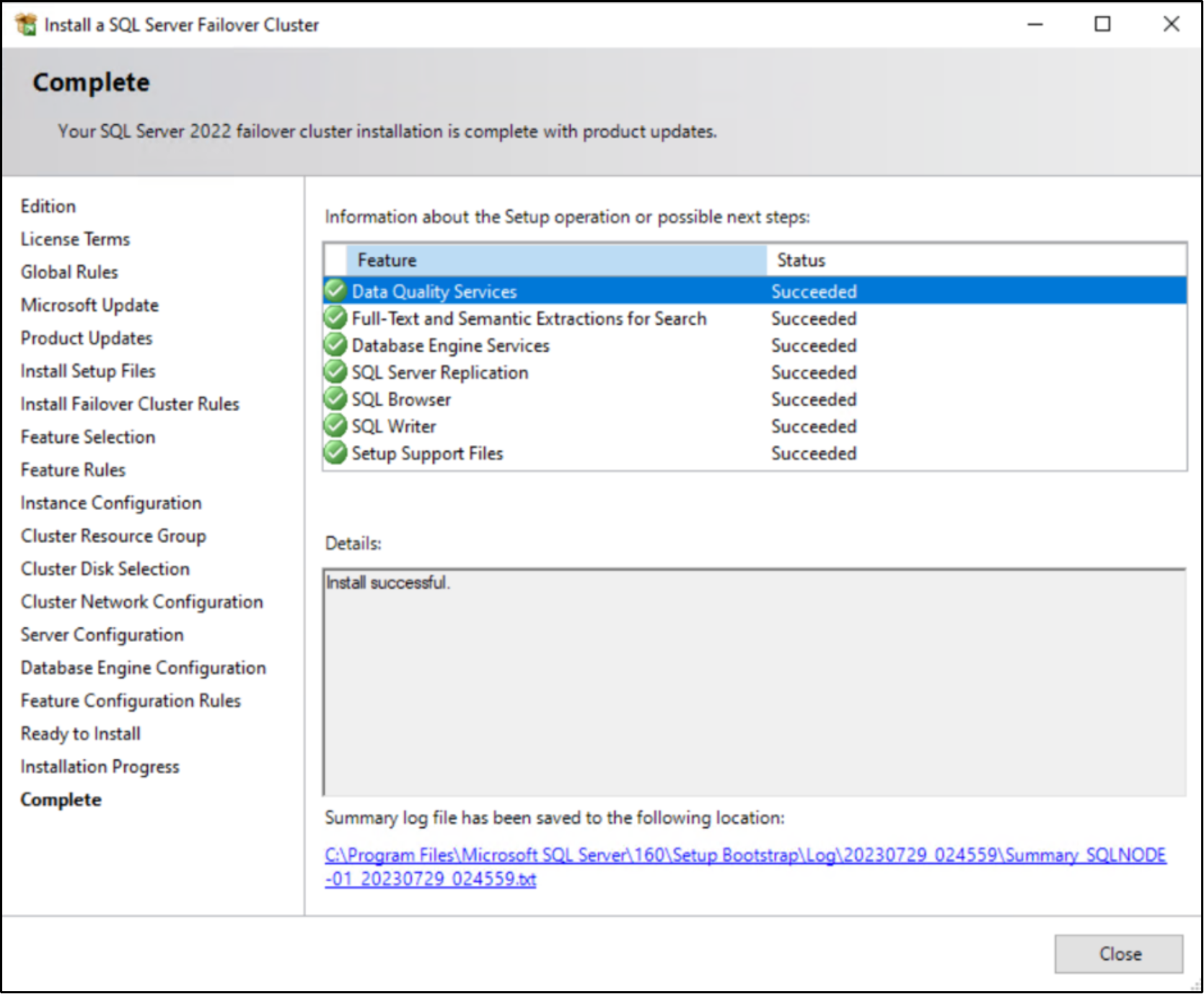Click the Installation Progress step
This screenshot has height=994, width=1204.
tap(100, 767)
